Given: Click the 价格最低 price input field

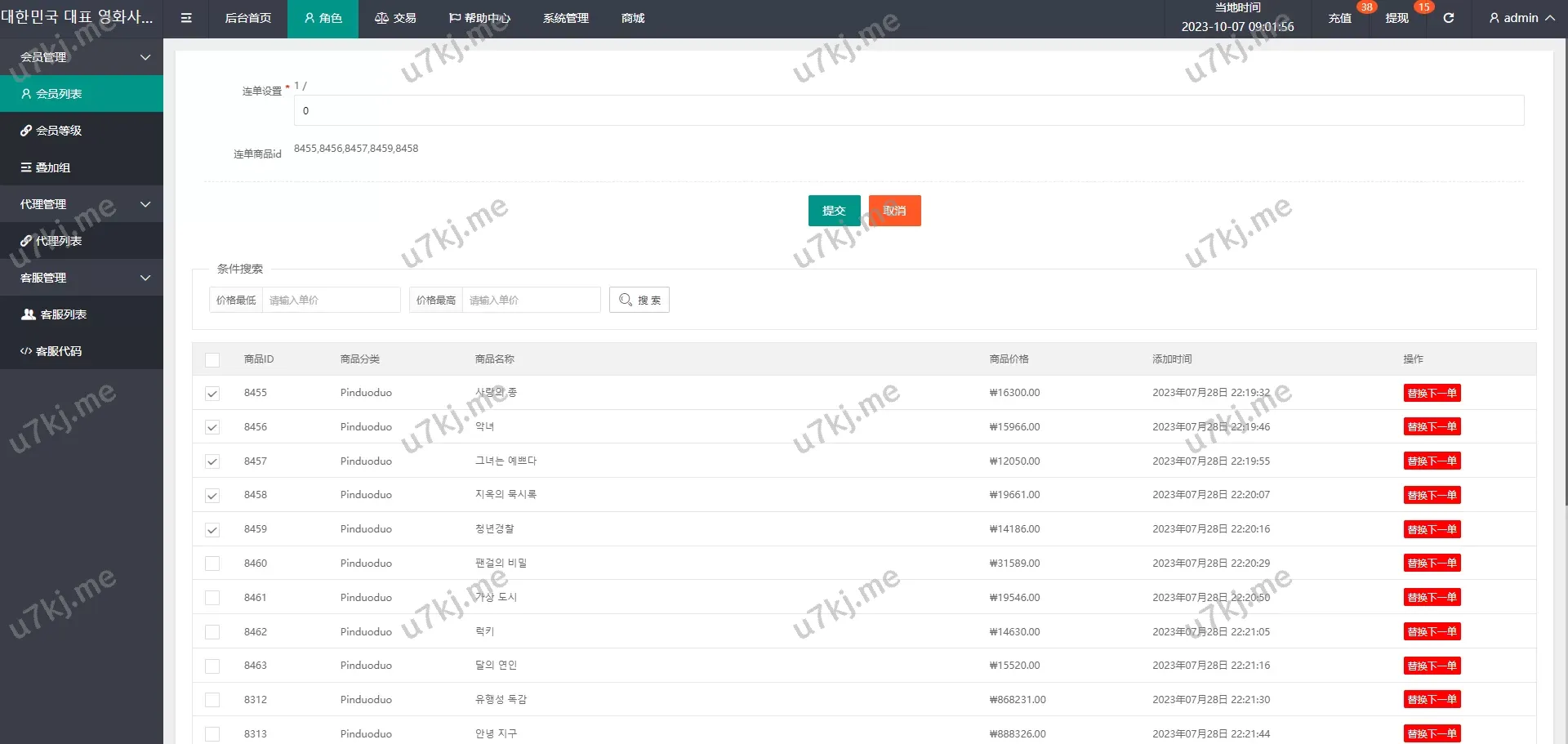Looking at the screenshot, I should coord(330,300).
